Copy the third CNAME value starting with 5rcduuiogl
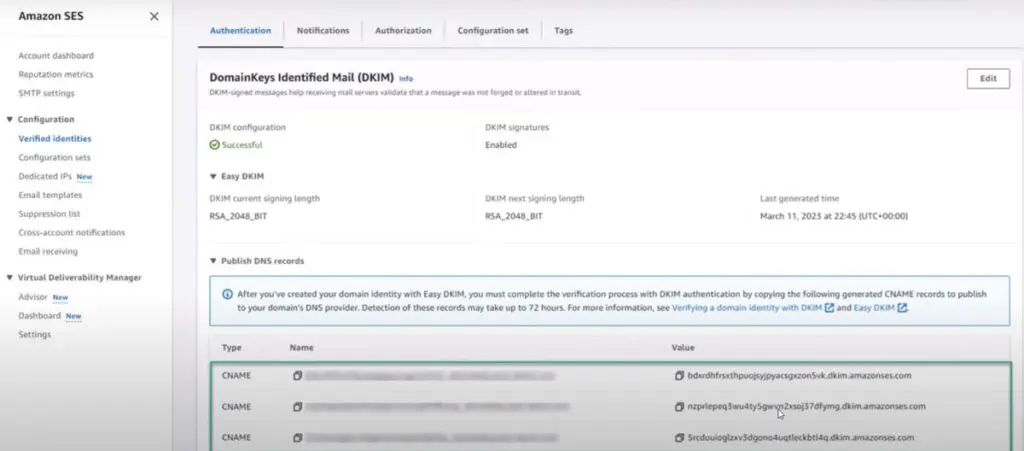This screenshot has width=1024, height=451. 680,438
